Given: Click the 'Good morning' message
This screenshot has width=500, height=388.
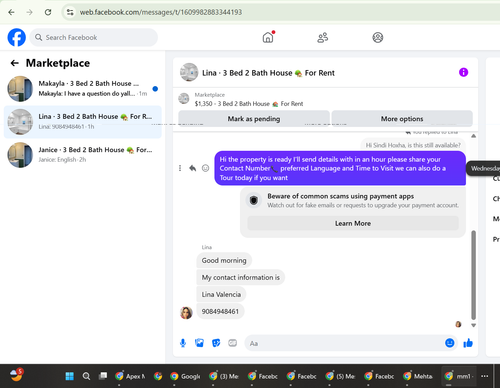Looking at the screenshot, I should point(224,260).
